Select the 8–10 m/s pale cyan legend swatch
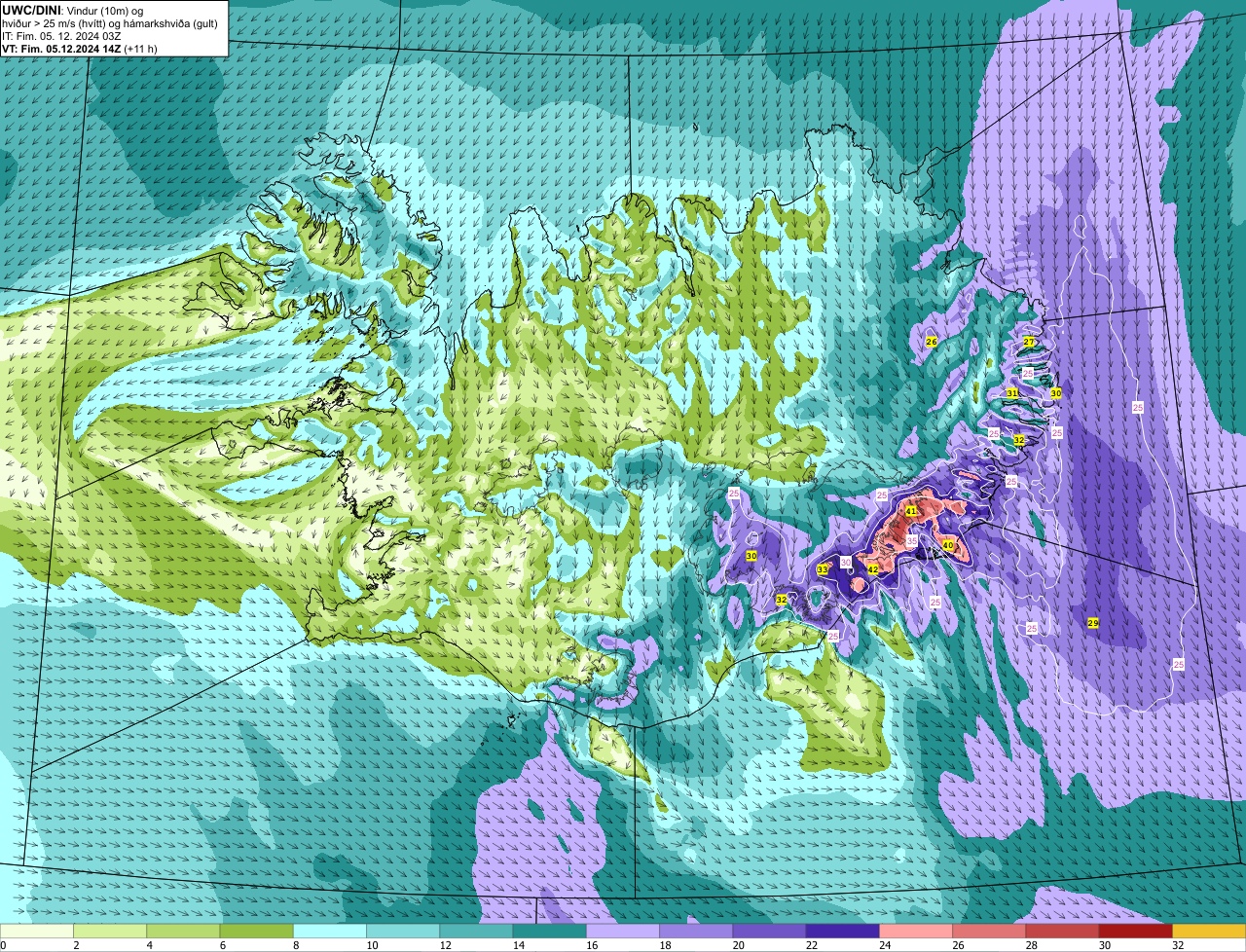Screen dimensions: 1246x952 point(330,932)
